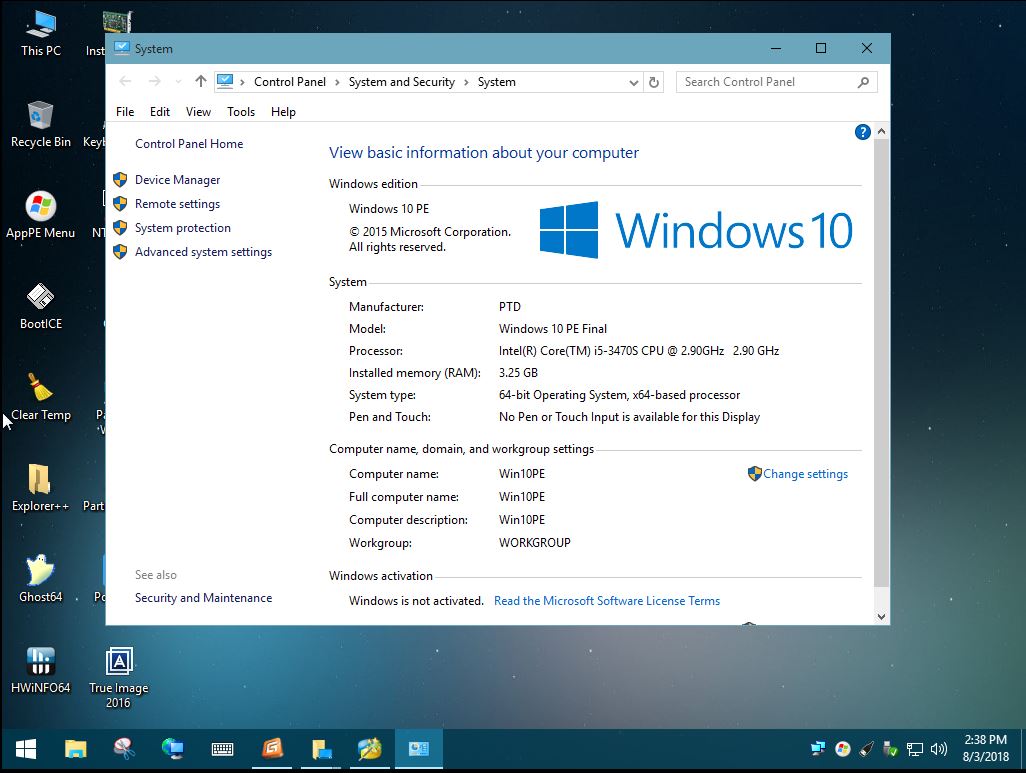Click the System breadcrumb segment
1026x773 pixels.
coord(497,82)
